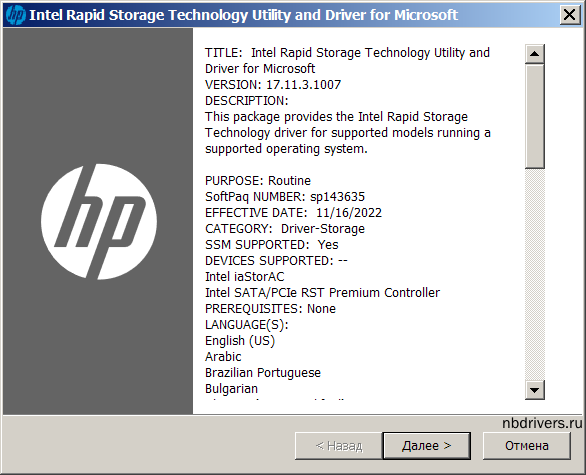Viewport: 586px width, 475px height.
Task: Click the scroll up arrow button
Action: [x=534, y=54]
